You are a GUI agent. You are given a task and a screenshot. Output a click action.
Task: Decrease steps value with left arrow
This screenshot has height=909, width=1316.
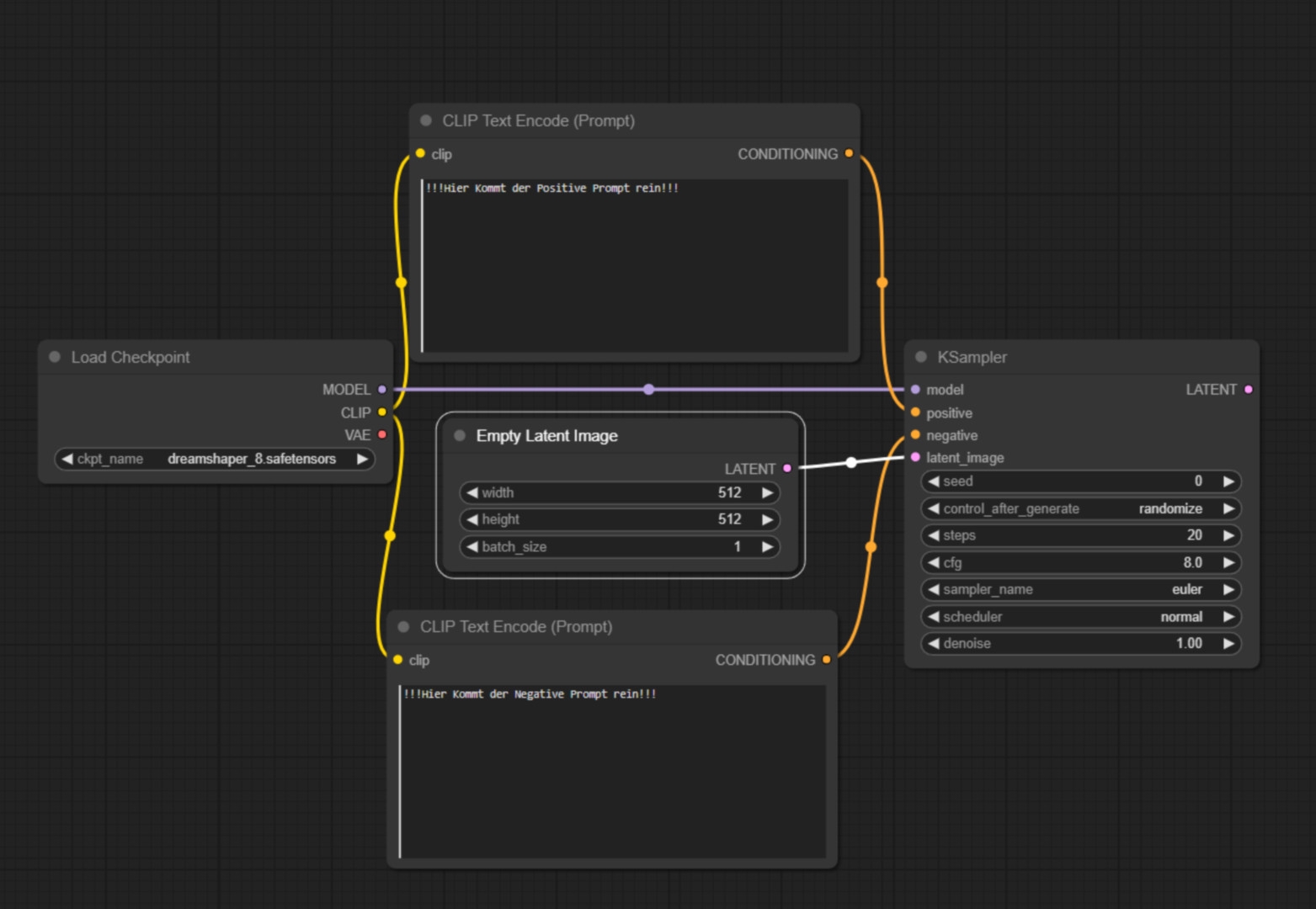point(933,535)
